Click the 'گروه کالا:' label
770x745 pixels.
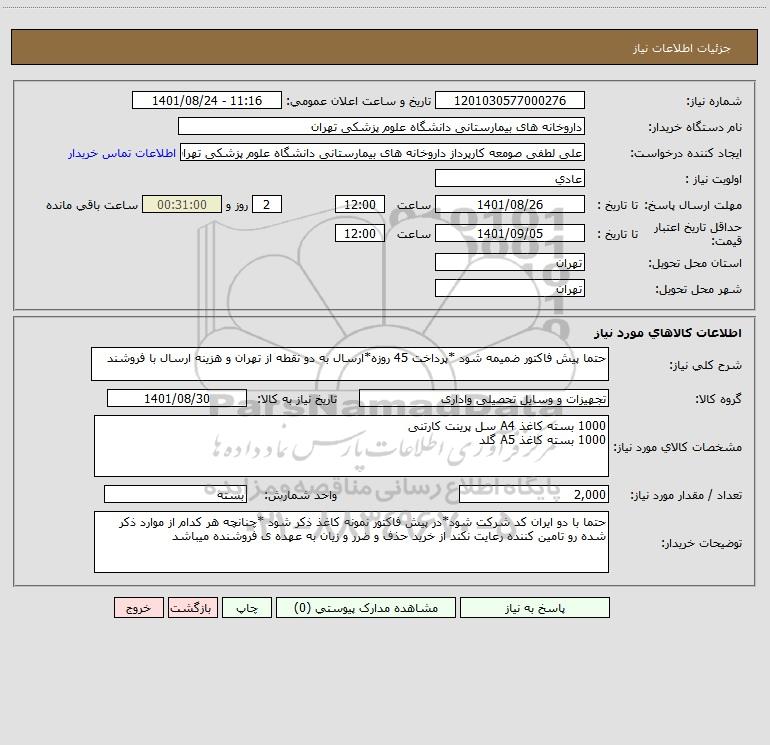click(719, 399)
